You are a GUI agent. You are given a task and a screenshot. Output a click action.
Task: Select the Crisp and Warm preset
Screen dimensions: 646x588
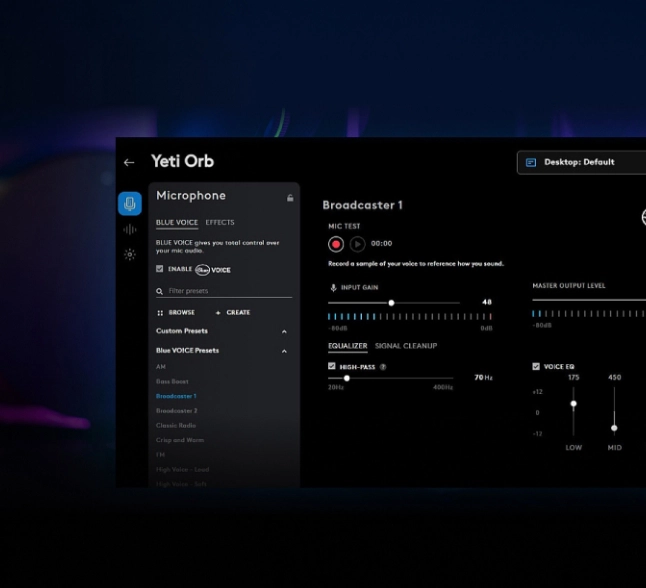coord(180,440)
